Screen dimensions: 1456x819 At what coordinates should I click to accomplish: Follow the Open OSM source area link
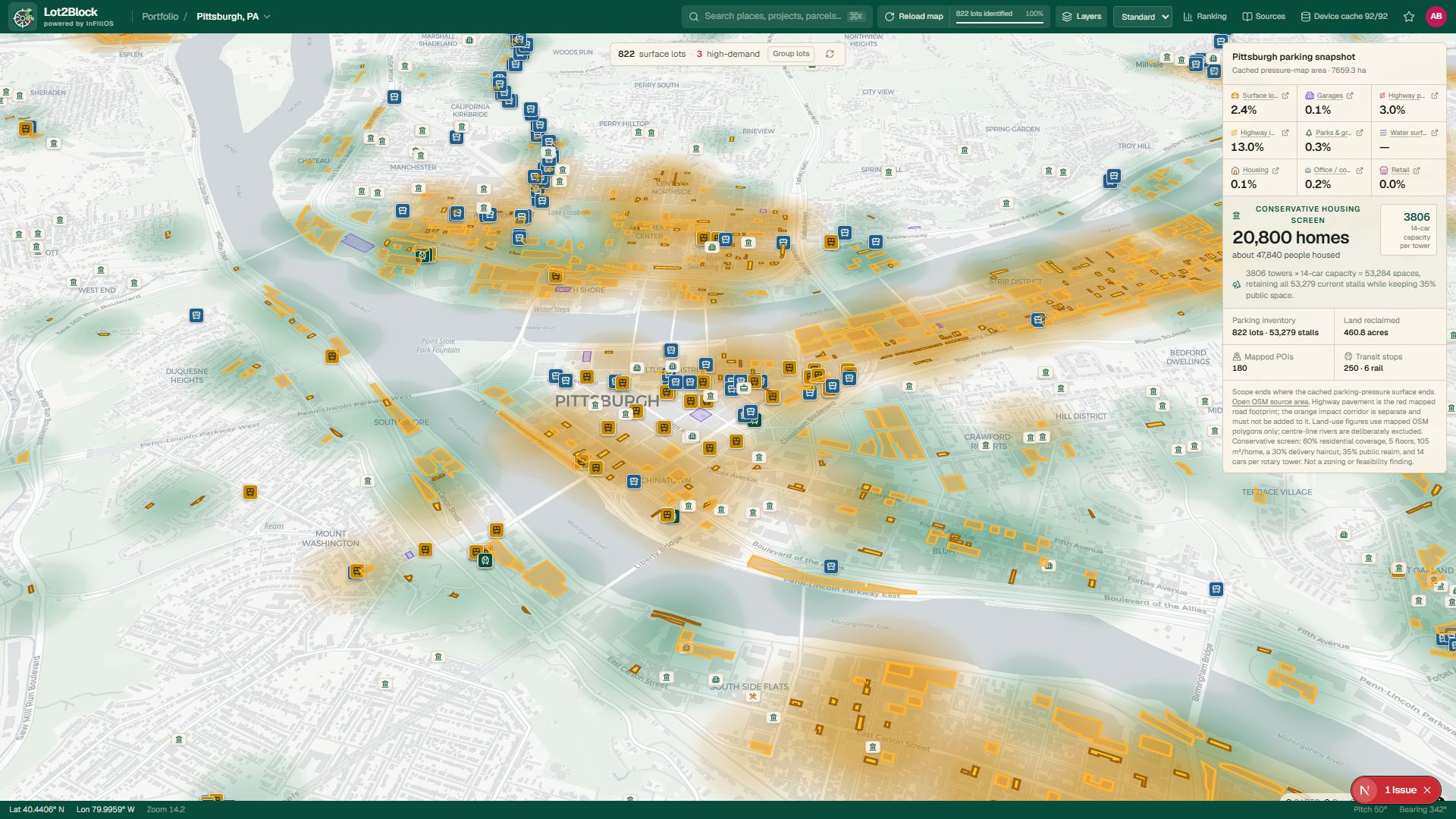click(1270, 402)
